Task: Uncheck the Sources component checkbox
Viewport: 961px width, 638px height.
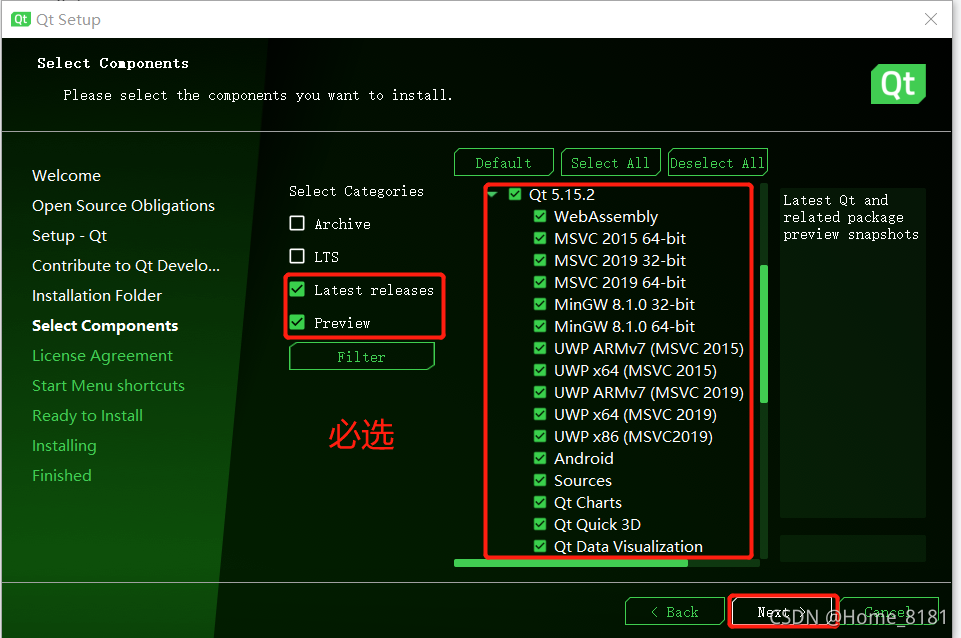Action: pyautogui.click(x=540, y=480)
